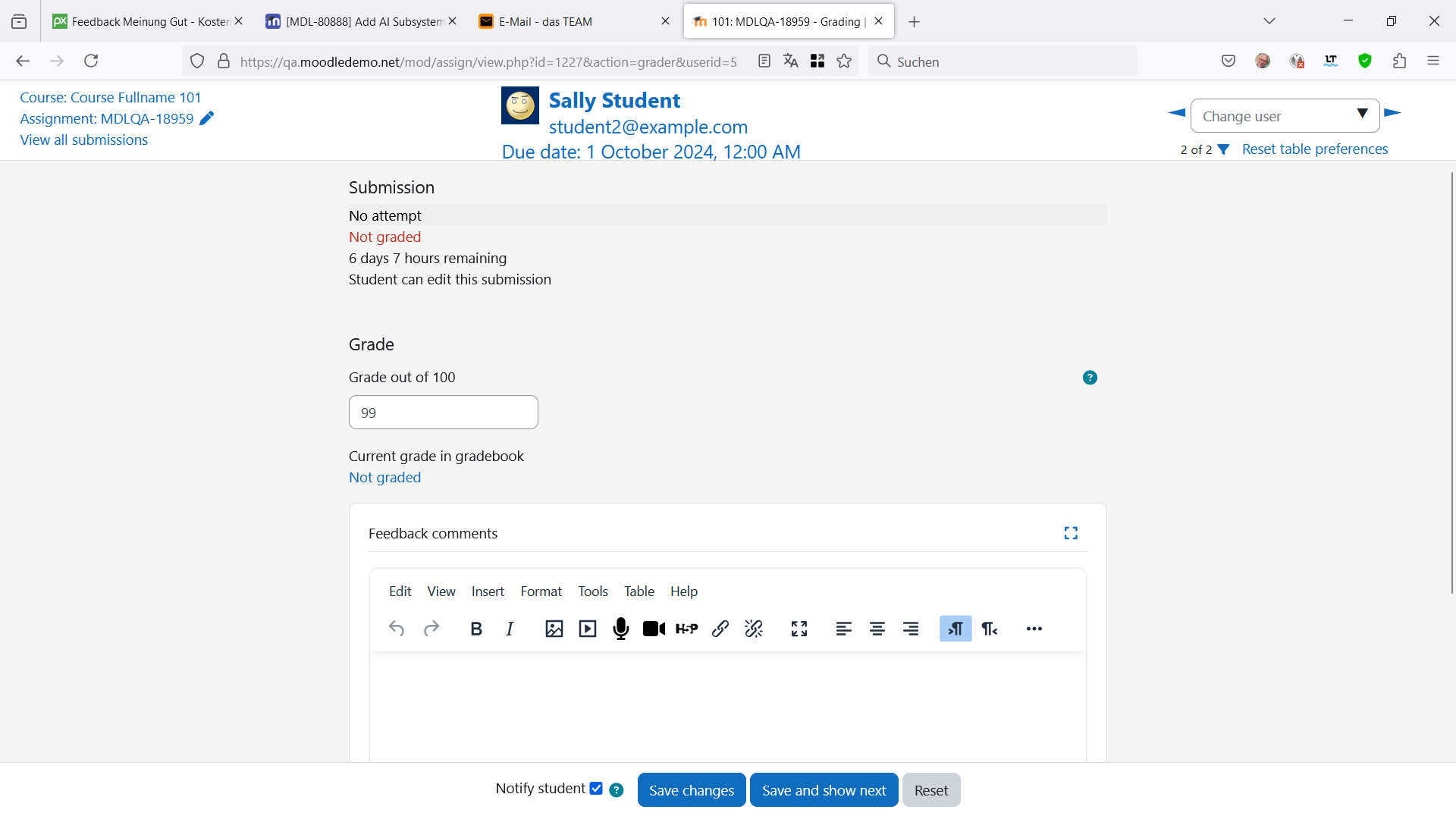The height and width of the screenshot is (819, 1456).
Task: Click View all submissions link
Action: pyautogui.click(x=83, y=140)
